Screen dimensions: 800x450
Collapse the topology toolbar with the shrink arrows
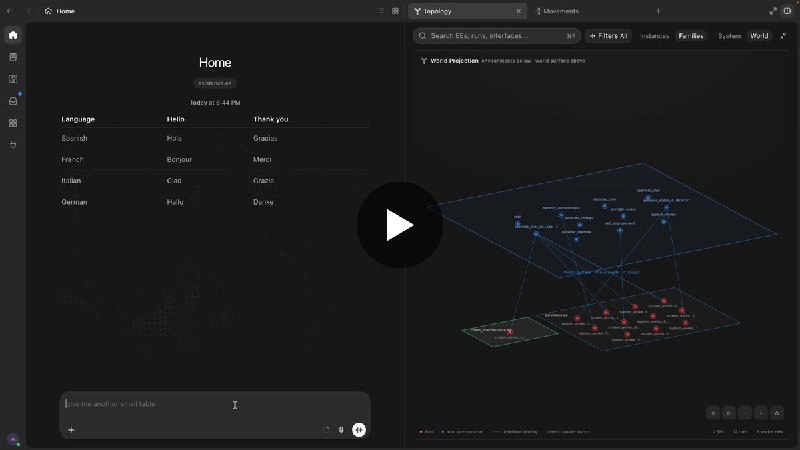783,36
